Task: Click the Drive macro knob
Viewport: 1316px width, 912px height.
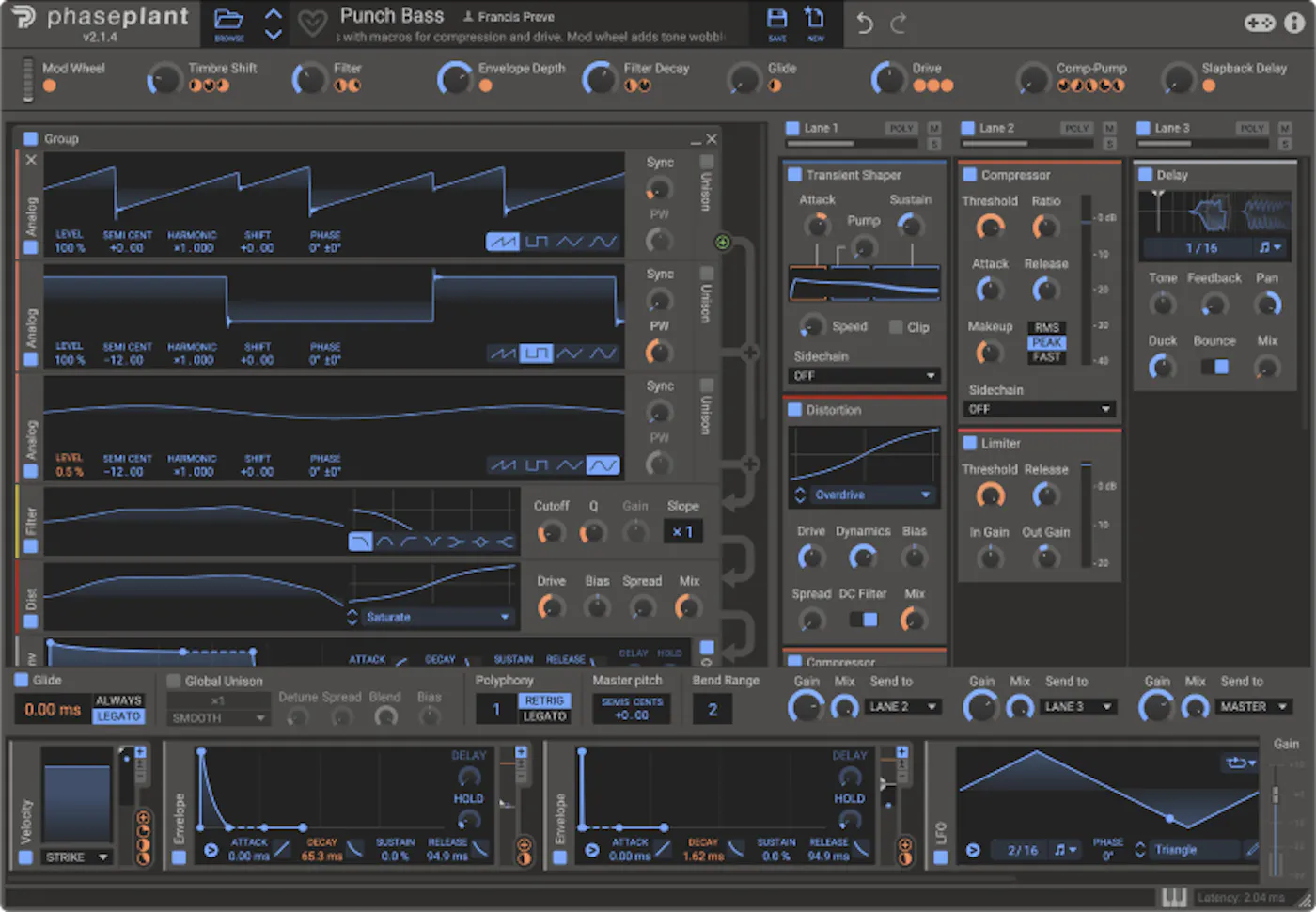Action: click(x=888, y=79)
